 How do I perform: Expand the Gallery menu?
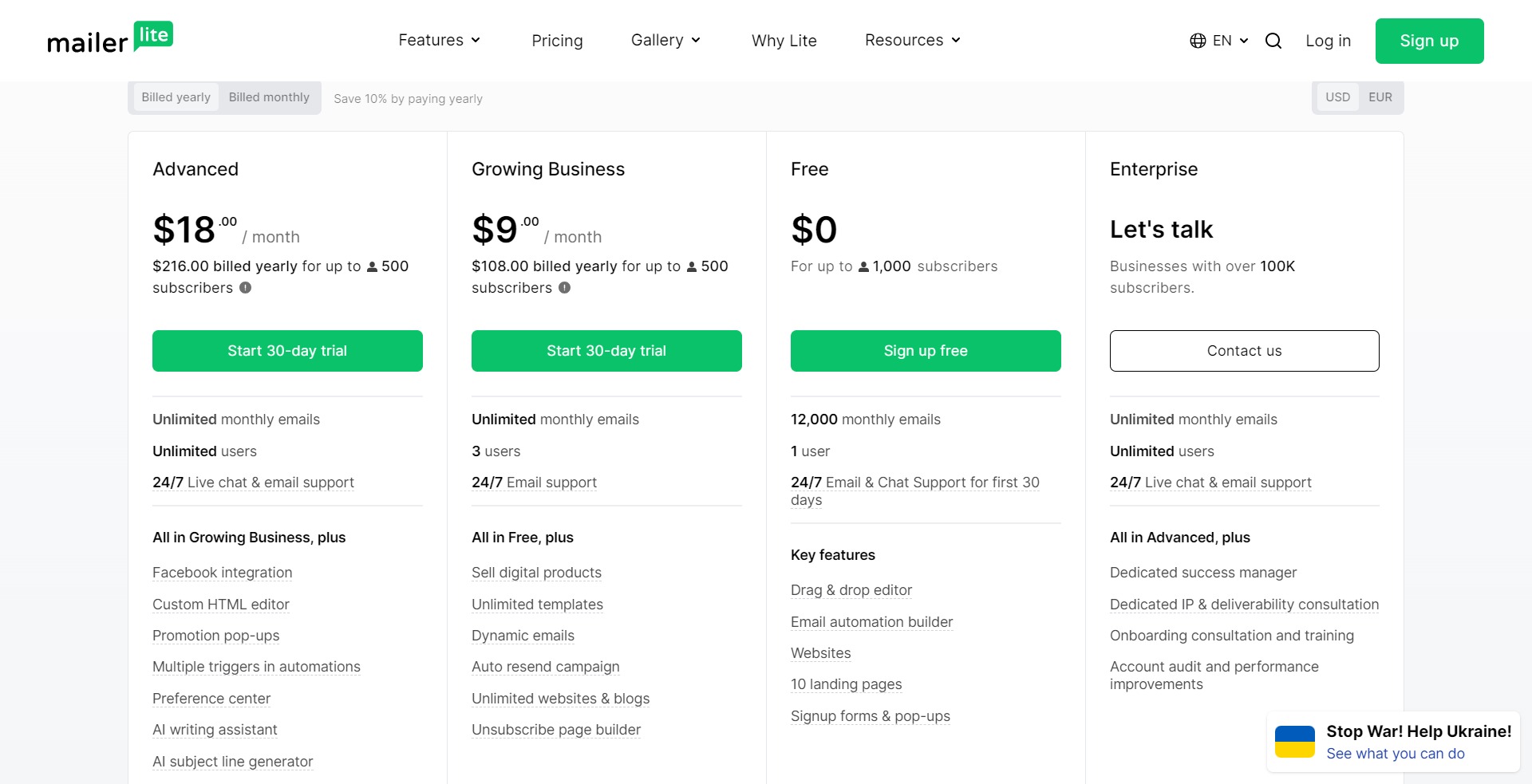pos(665,40)
